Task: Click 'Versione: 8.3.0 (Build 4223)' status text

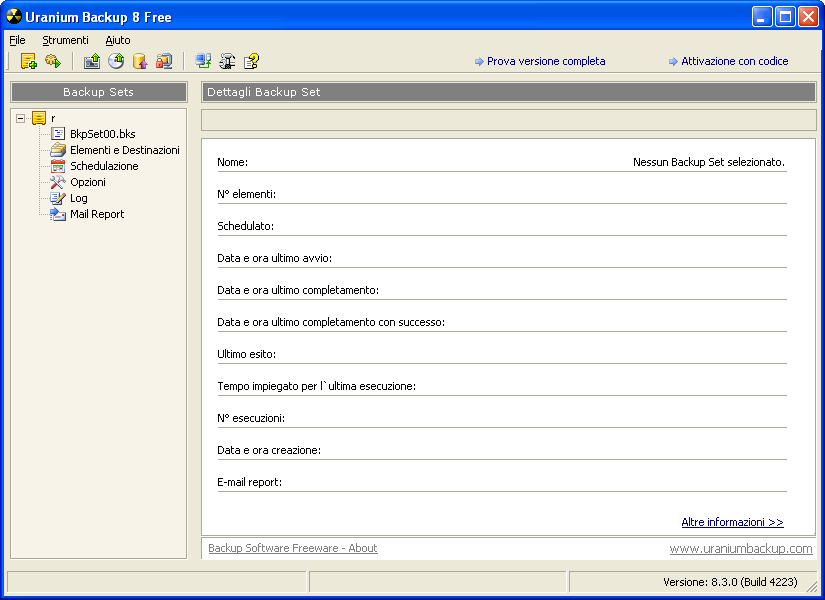Action: pyautogui.click(x=730, y=582)
